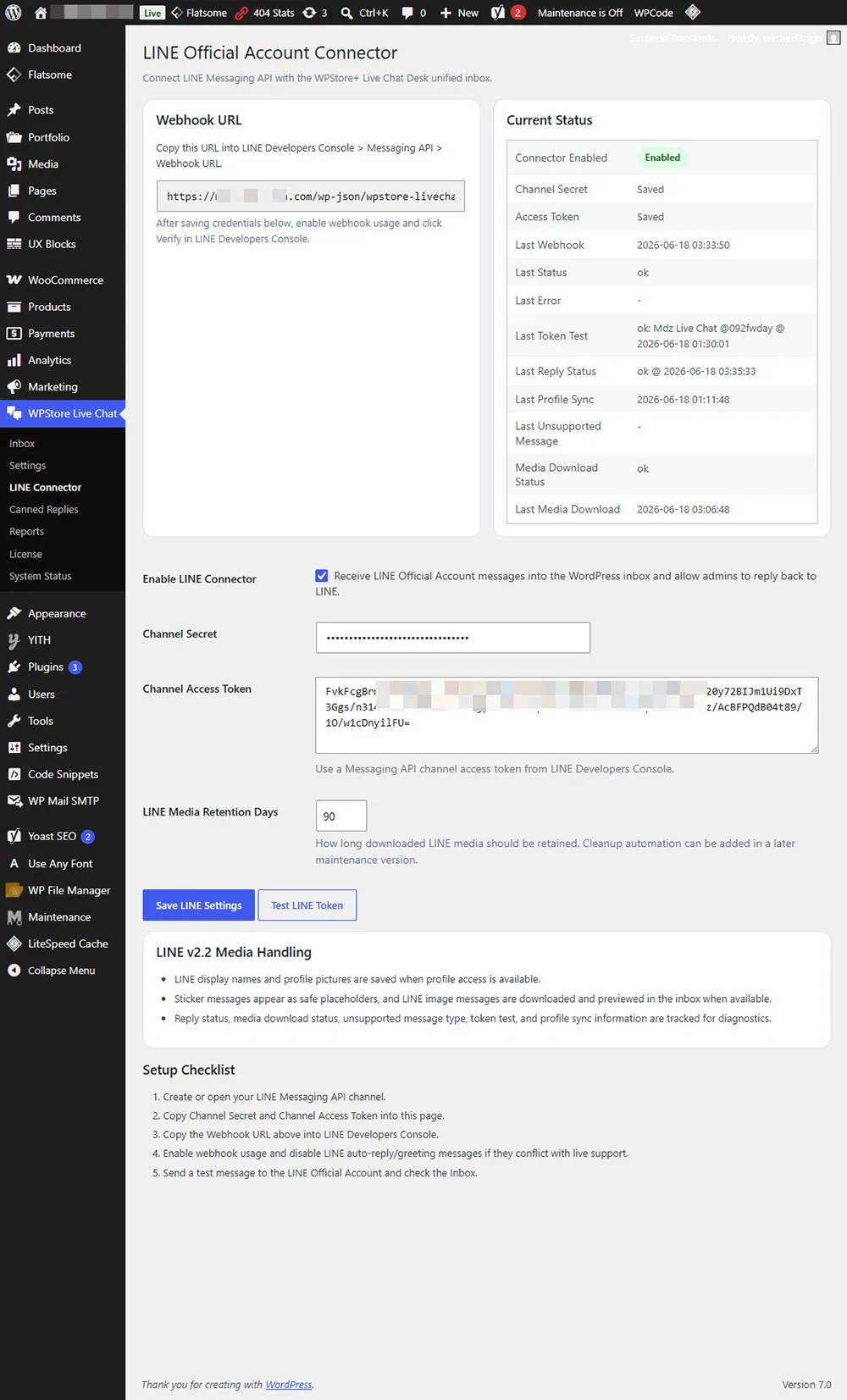Open the + New content menu
The image size is (847, 1400).
459,13
